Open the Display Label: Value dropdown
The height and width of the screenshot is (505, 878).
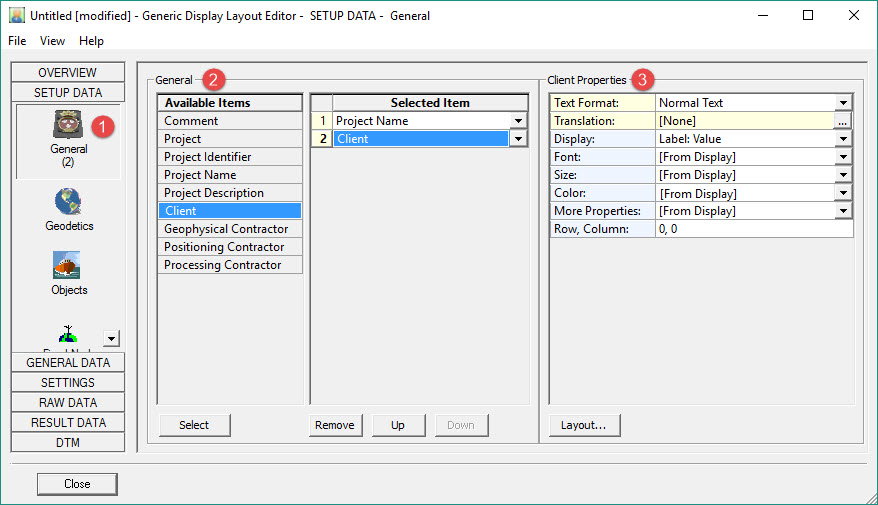pos(843,139)
